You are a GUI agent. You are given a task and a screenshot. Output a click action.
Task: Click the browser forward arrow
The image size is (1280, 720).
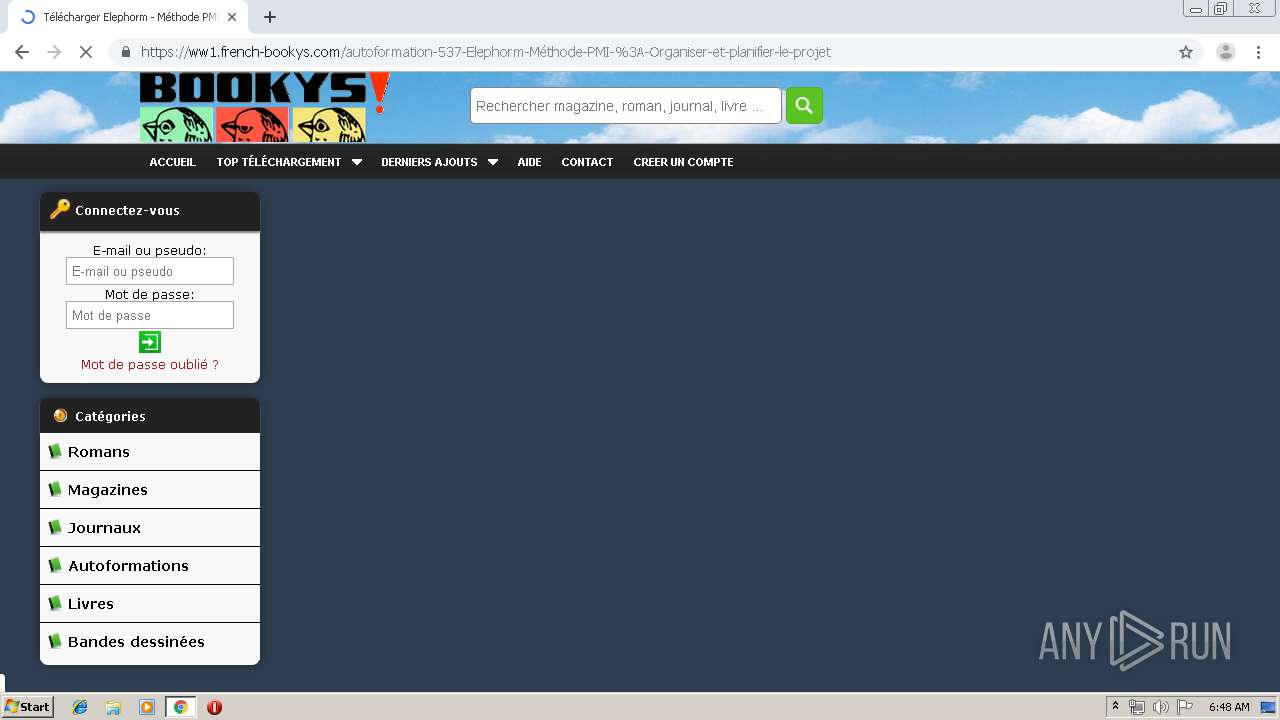tap(54, 52)
